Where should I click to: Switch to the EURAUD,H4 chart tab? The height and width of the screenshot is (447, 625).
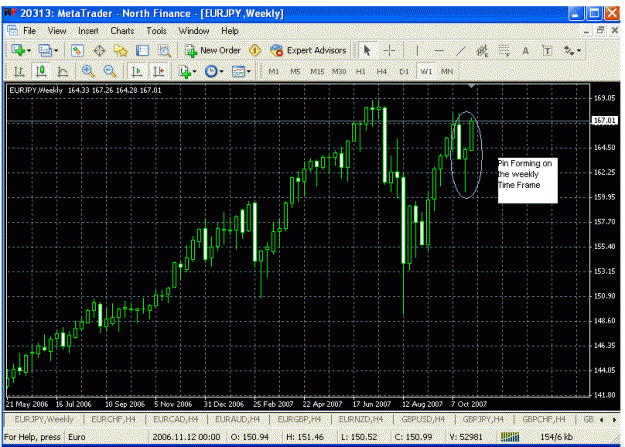click(237, 419)
